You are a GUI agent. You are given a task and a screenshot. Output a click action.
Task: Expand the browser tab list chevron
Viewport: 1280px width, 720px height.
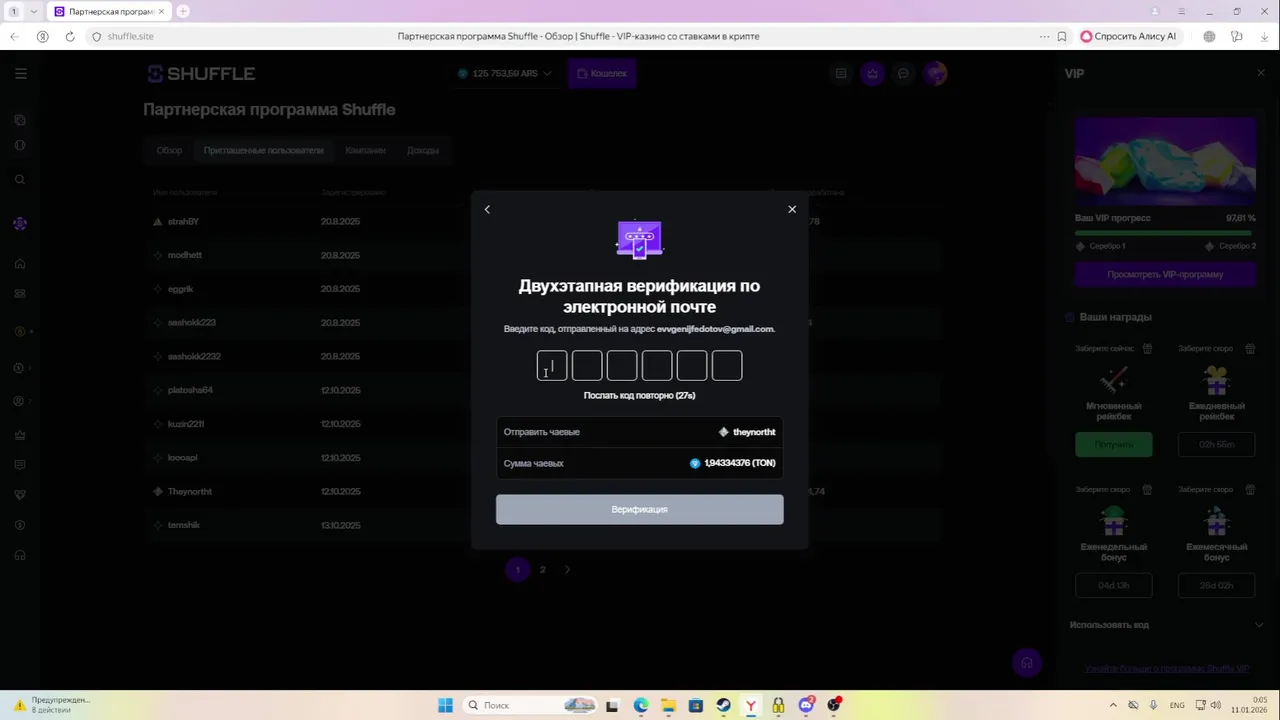pyautogui.click(x=34, y=11)
